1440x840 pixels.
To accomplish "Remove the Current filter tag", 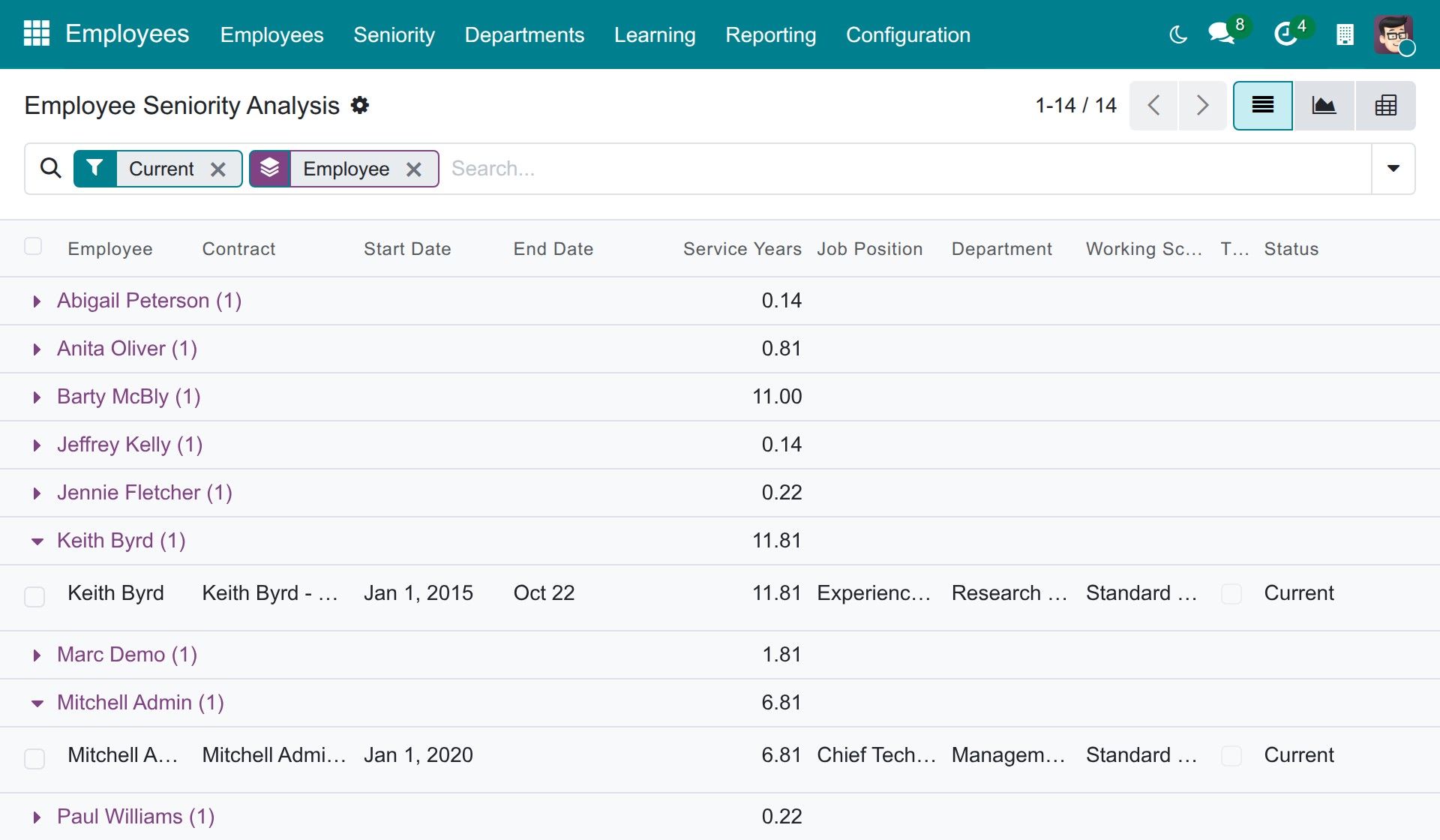I will 218,169.
